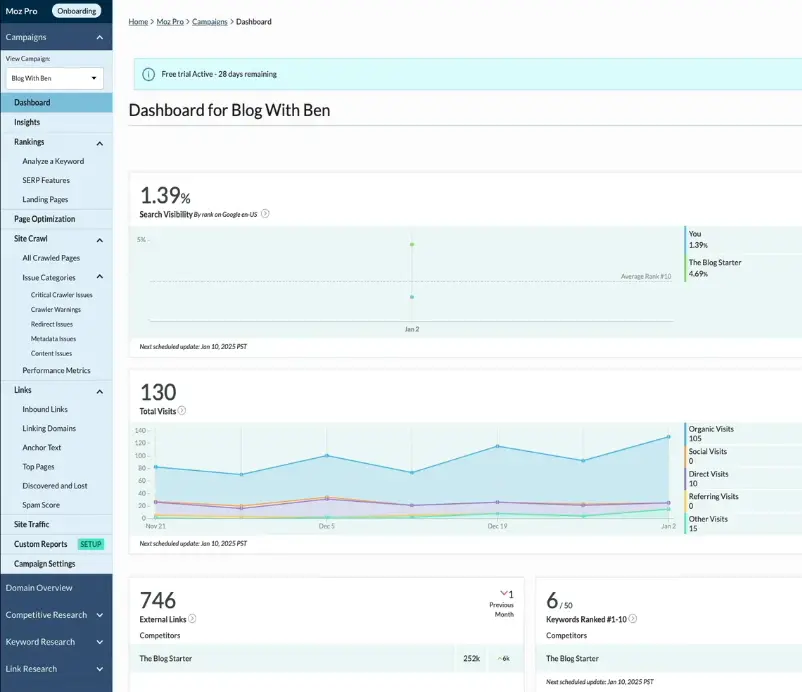The width and height of the screenshot is (802, 692).
Task: Collapse the Issue Categories chevron
Action: (100, 277)
